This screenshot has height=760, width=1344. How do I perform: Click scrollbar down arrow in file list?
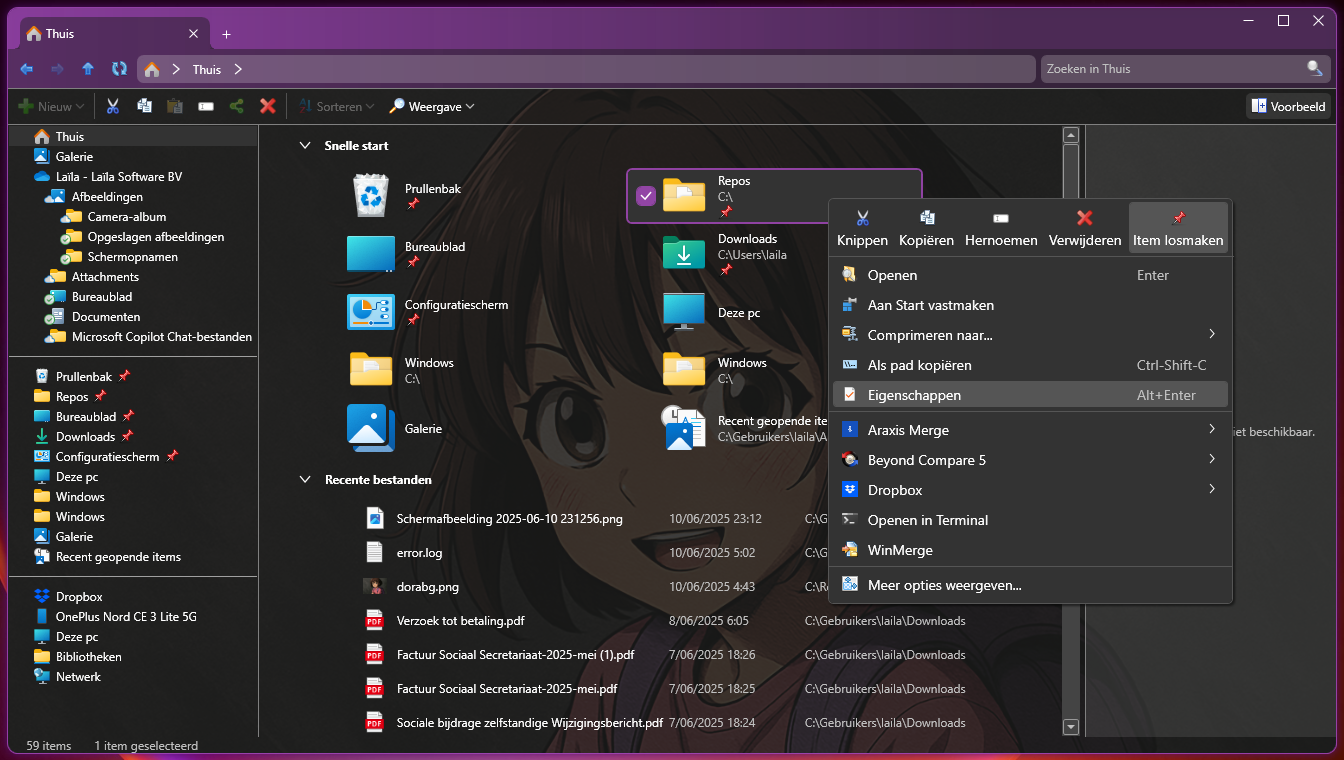click(1071, 728)
